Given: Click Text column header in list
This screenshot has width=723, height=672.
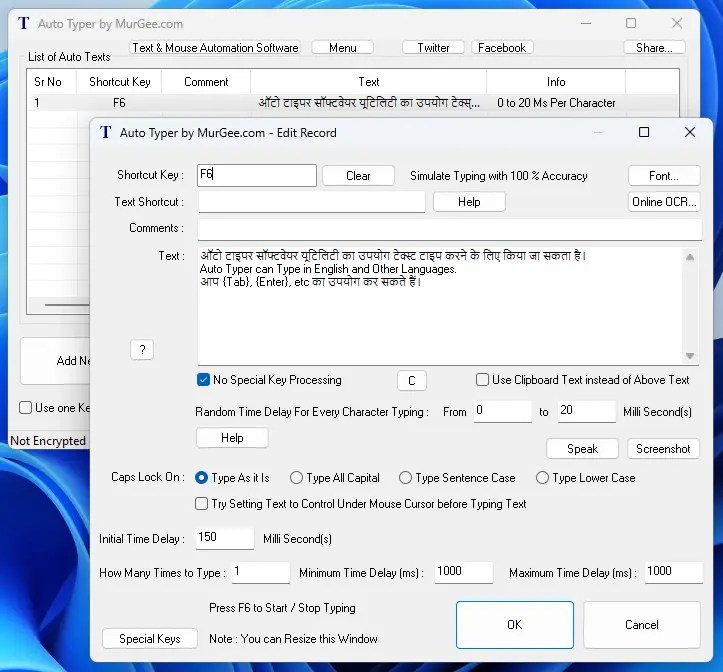Looking at the screenshot, I should pyautogui.click(x=369, y=82).
